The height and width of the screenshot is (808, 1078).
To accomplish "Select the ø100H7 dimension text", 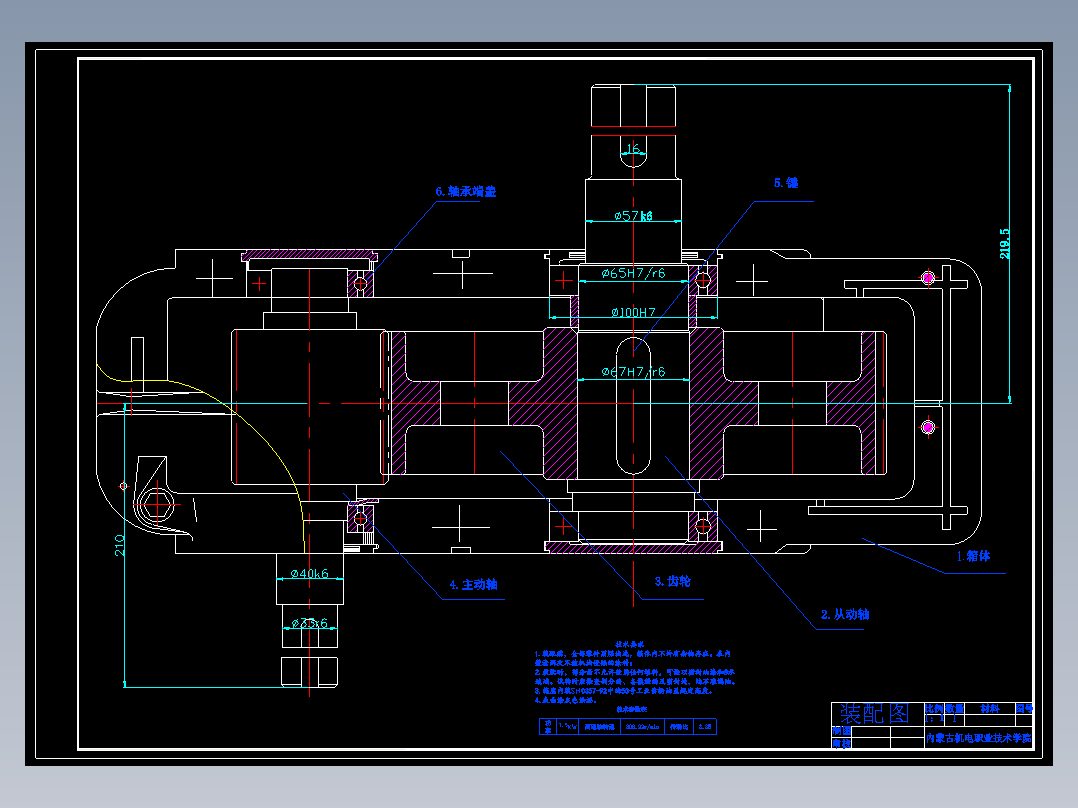I will click(633, 312).
